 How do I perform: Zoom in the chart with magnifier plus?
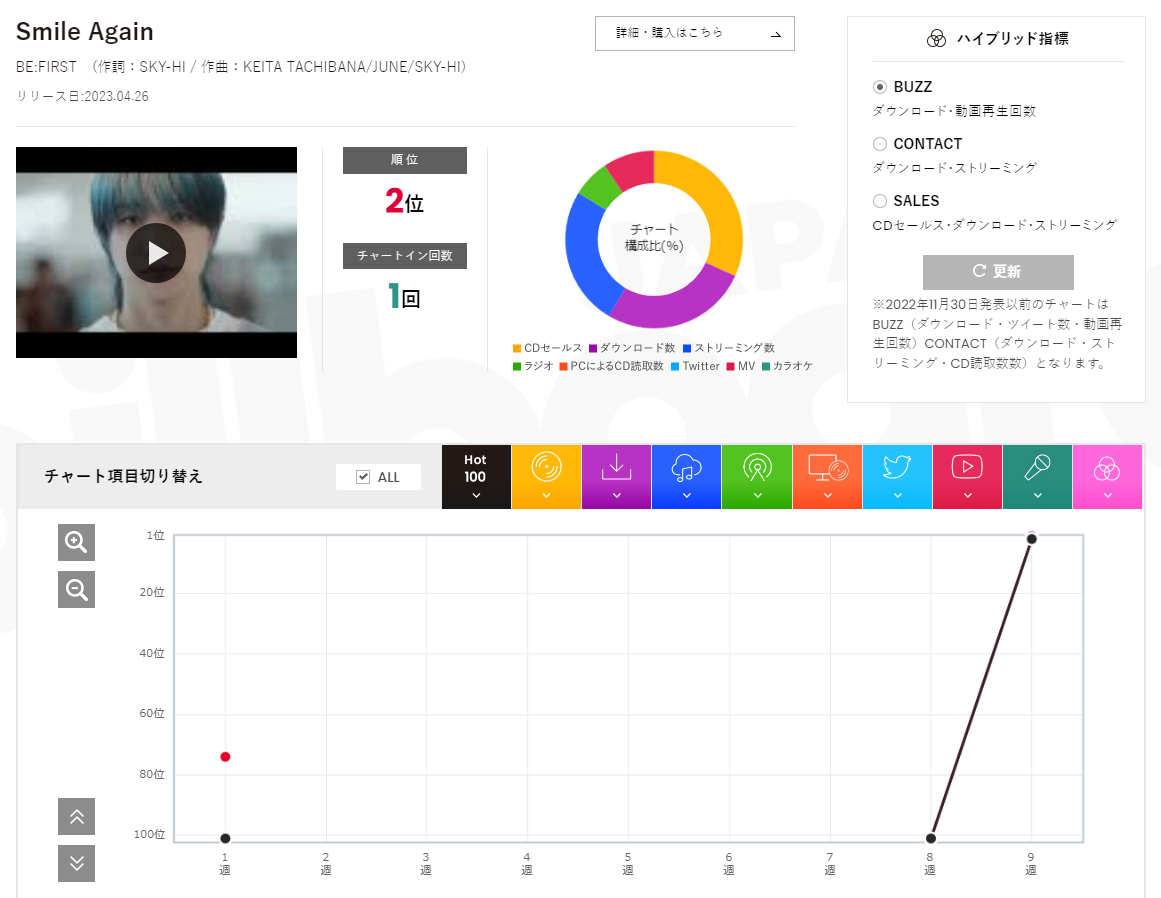pyautogui.click(x=76, y=542)
